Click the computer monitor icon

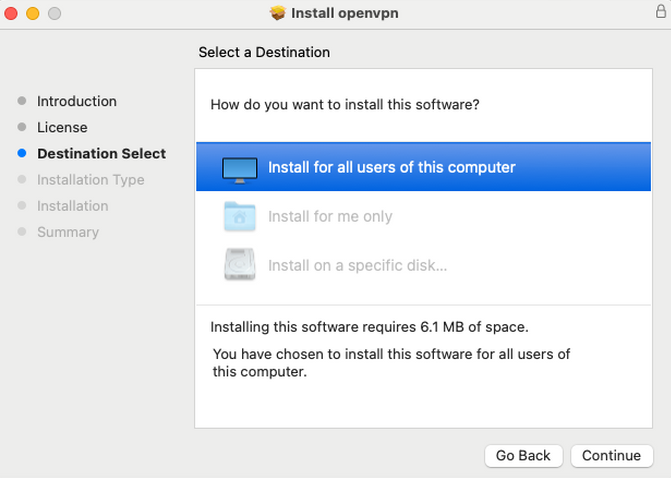pos(240,170)
